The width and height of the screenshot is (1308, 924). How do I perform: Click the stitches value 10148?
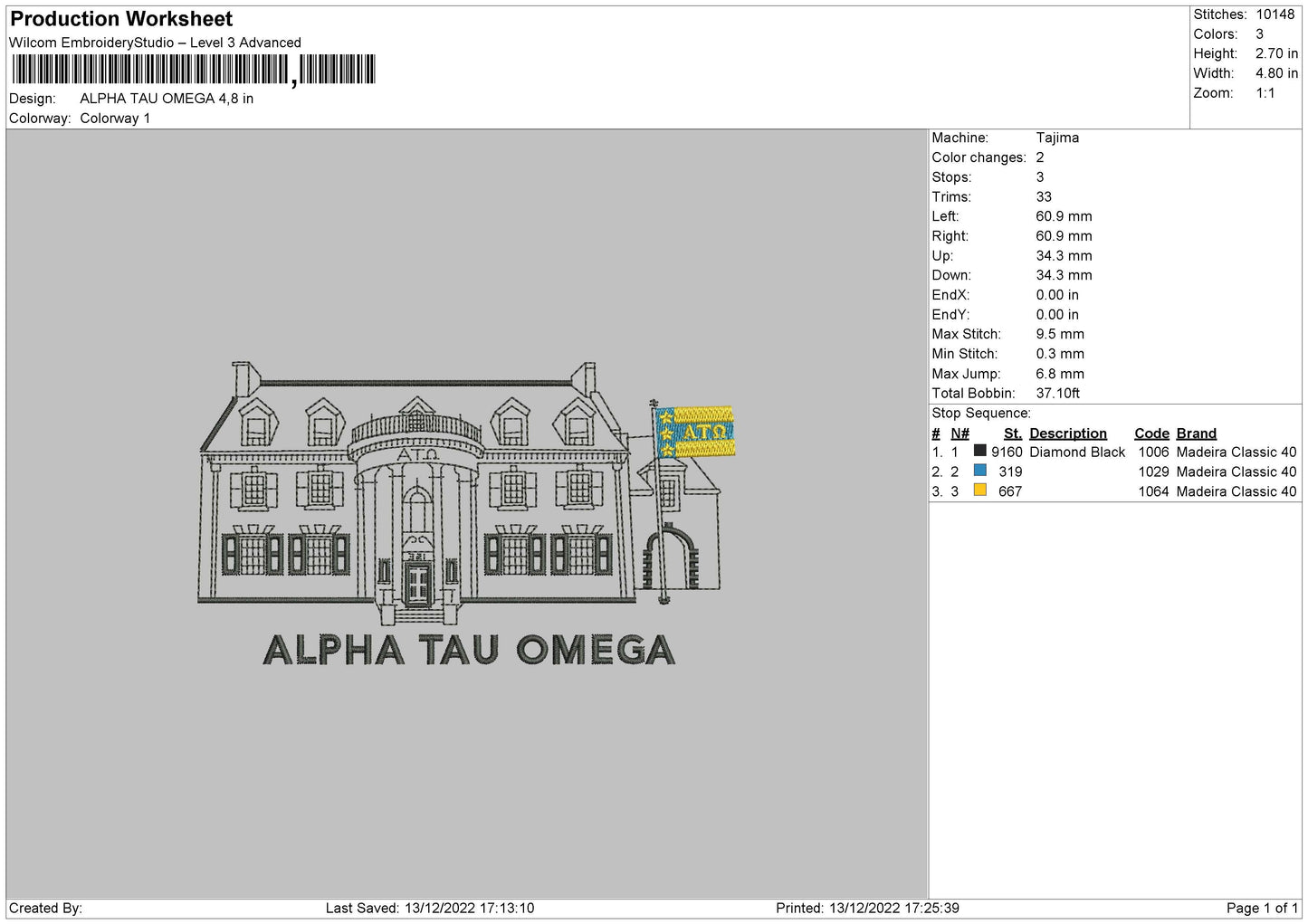click(x=1275, y=14)
